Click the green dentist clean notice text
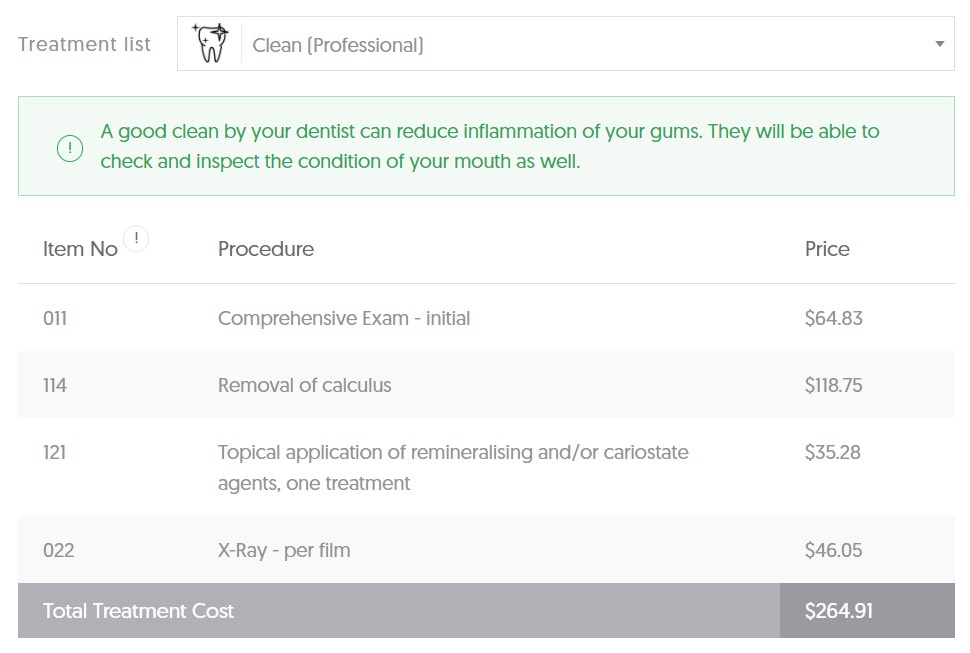 (489, 146)
